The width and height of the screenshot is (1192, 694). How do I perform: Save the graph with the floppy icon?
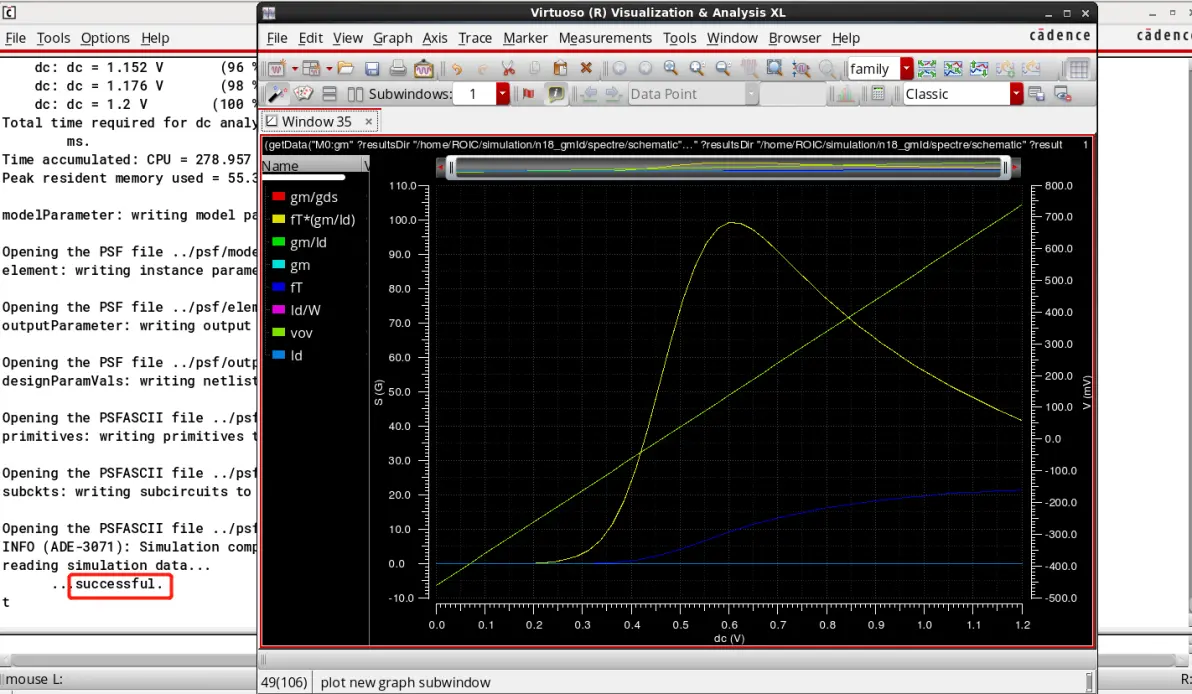pos(372,68)
